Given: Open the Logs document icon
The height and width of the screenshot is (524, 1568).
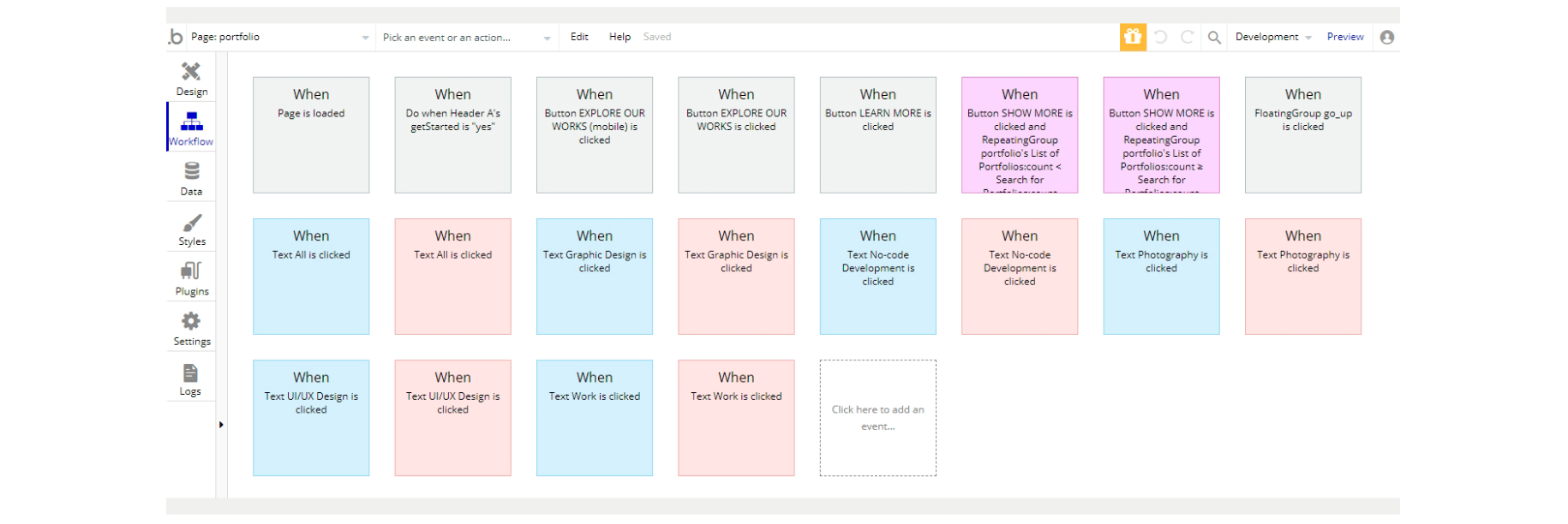Looking at the screenshot, I should click(190, 373).
